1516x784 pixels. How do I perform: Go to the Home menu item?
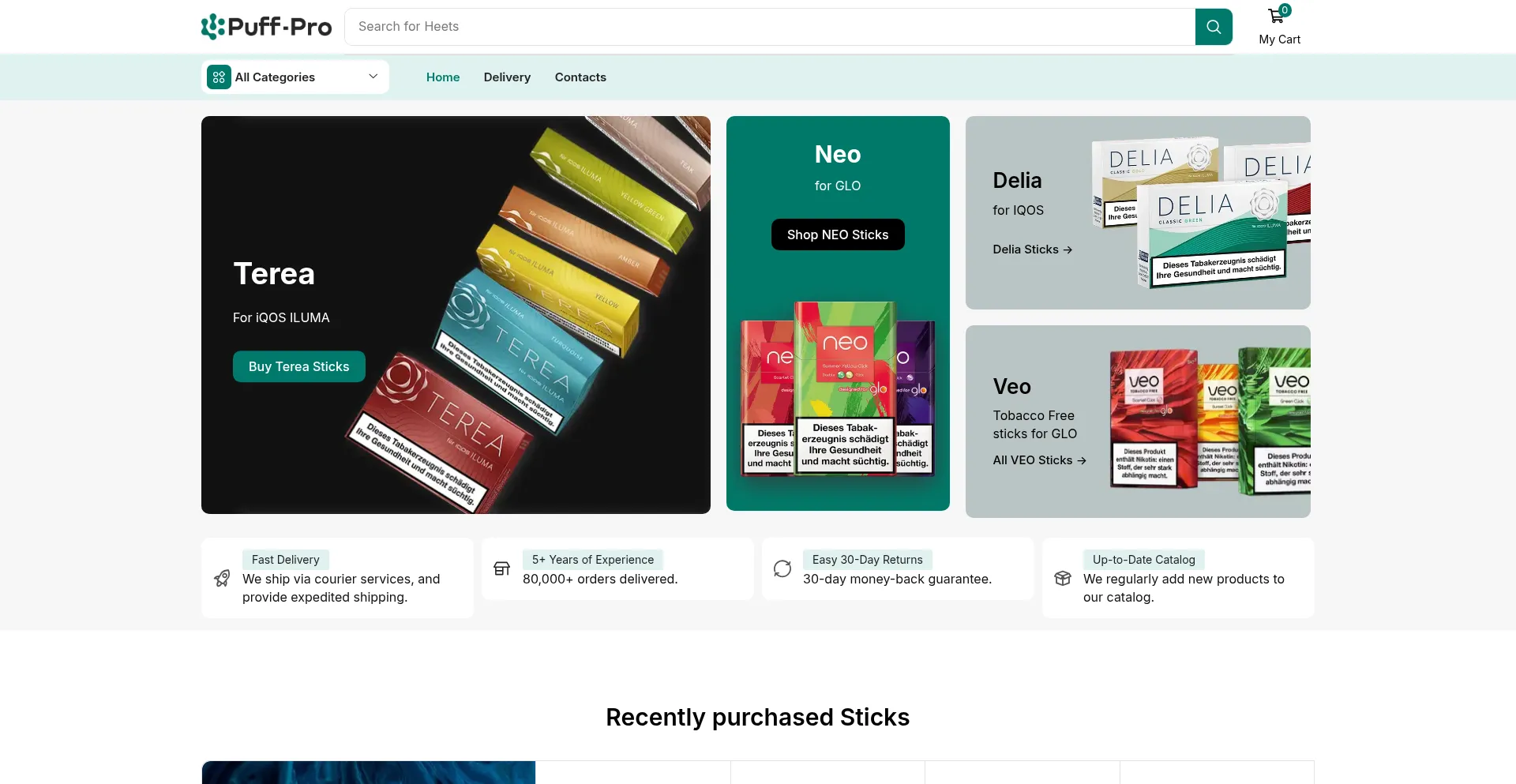tap(443, 77)
